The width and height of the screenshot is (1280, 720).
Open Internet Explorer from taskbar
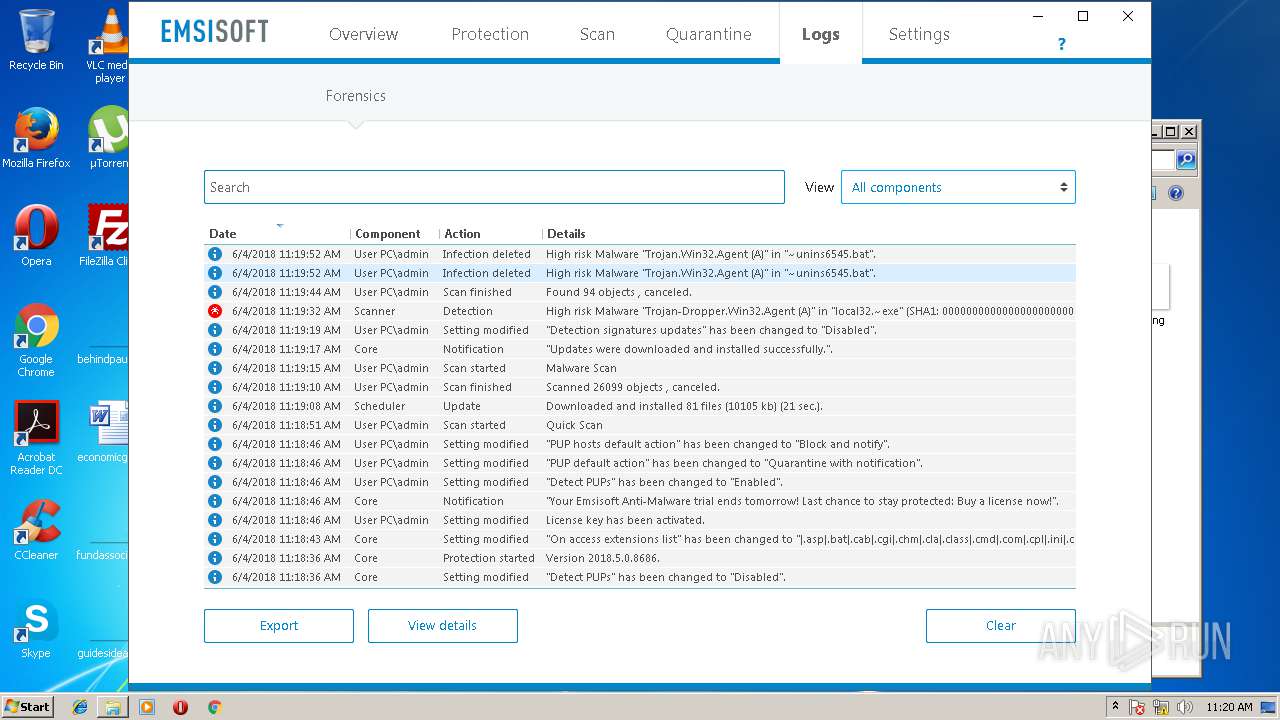(80, 707)
